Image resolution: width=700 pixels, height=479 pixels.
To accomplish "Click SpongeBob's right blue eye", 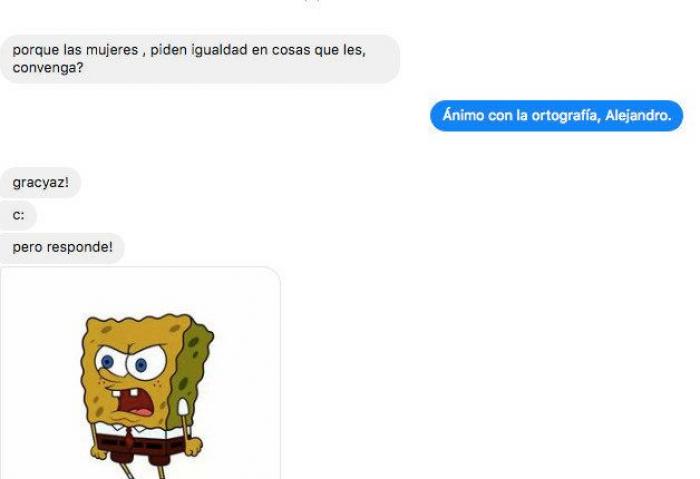I will pos(141,366).
